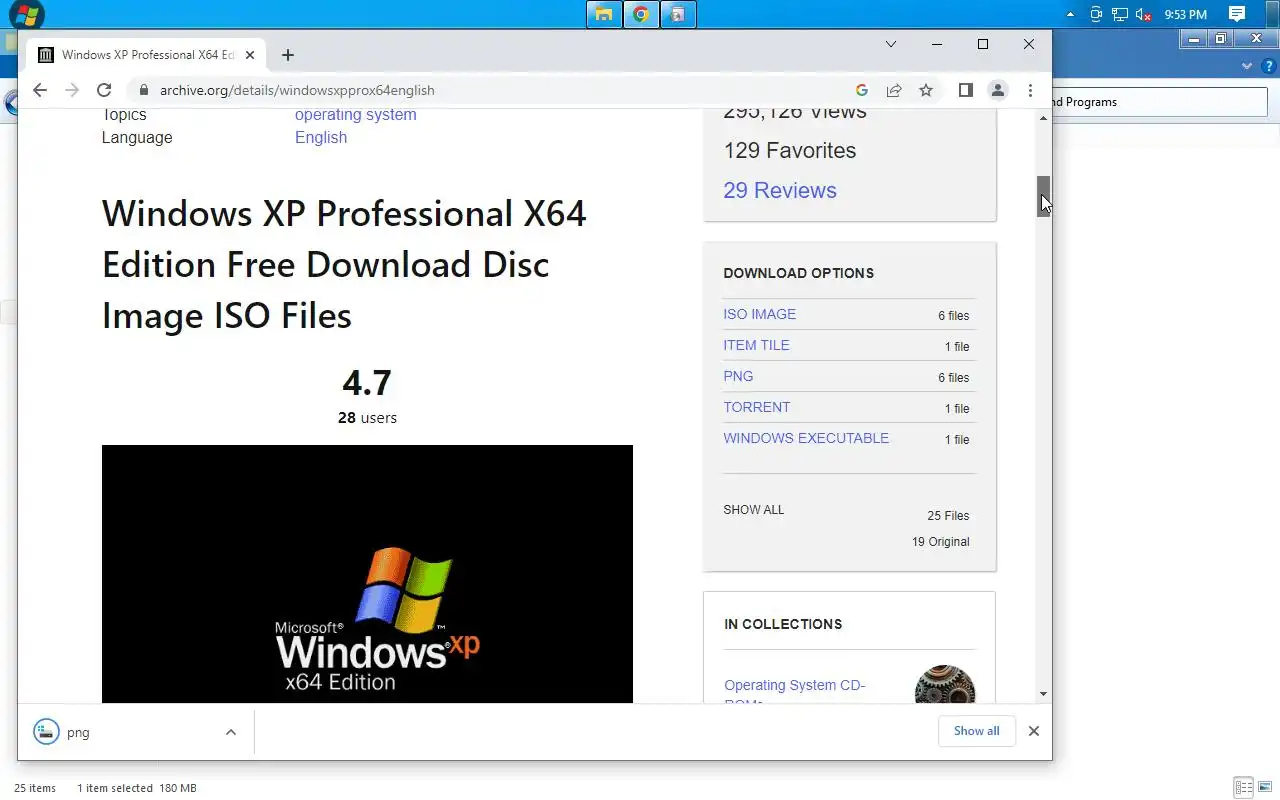
Task: Open the tab search dropdown
Action: (891, 44)
